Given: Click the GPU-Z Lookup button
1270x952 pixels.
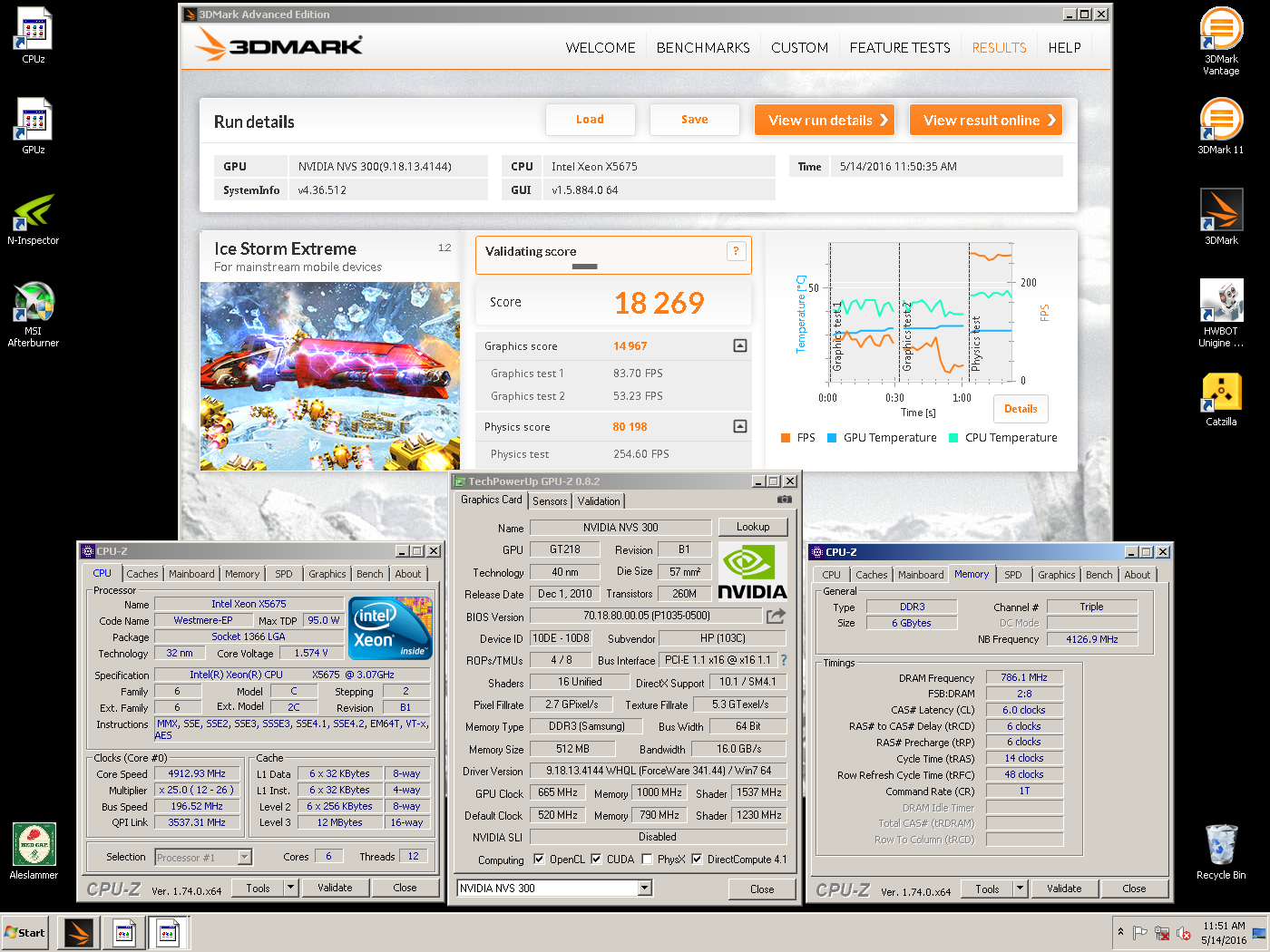Looking at the screenshot, I should click(x=753, y=527).
